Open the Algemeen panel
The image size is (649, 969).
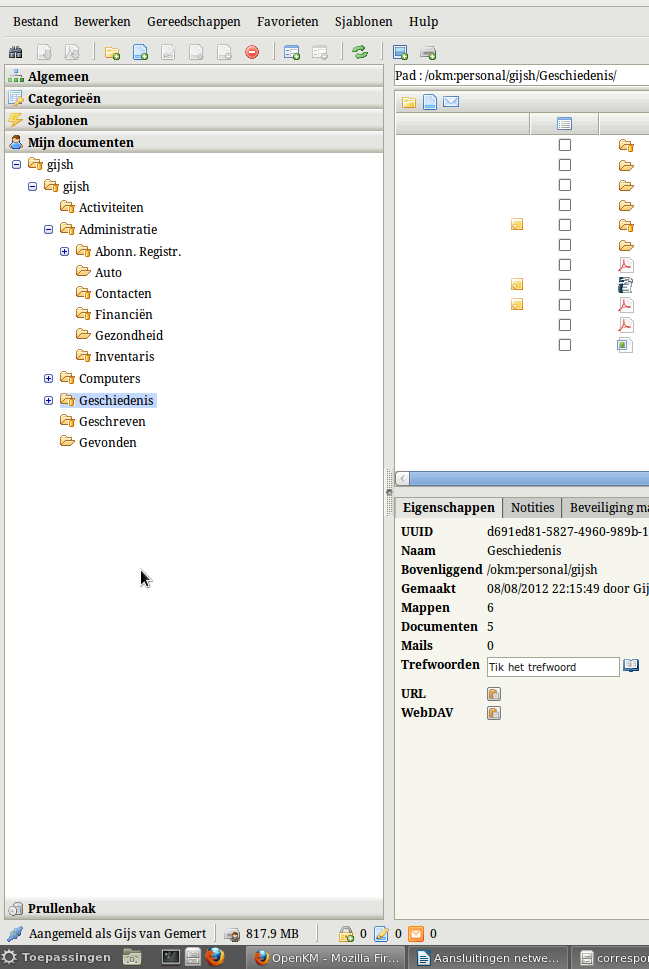coord(194,77)
